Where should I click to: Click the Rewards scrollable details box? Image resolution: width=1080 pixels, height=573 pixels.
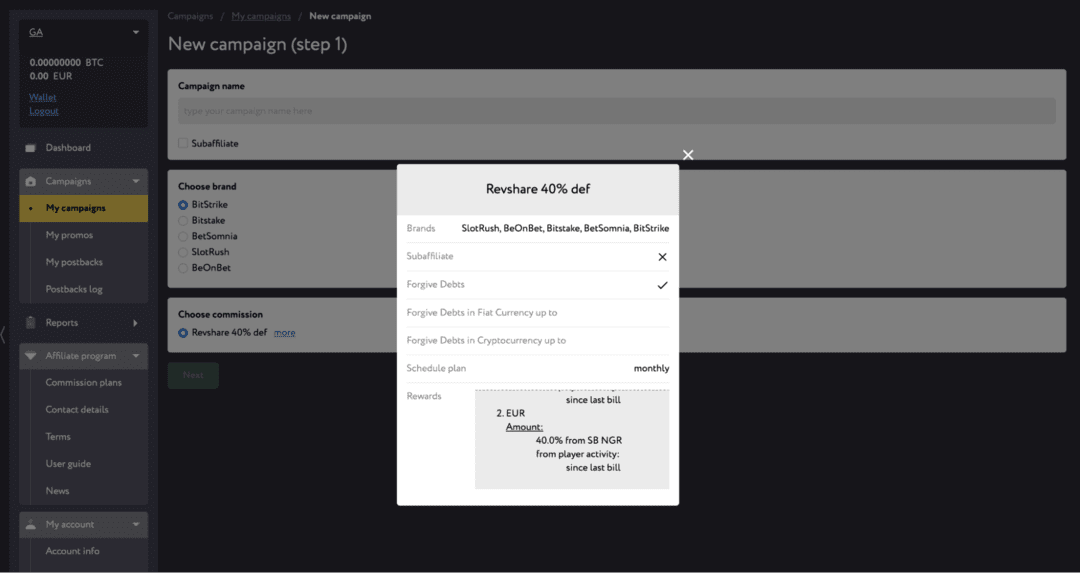[572, 439]
